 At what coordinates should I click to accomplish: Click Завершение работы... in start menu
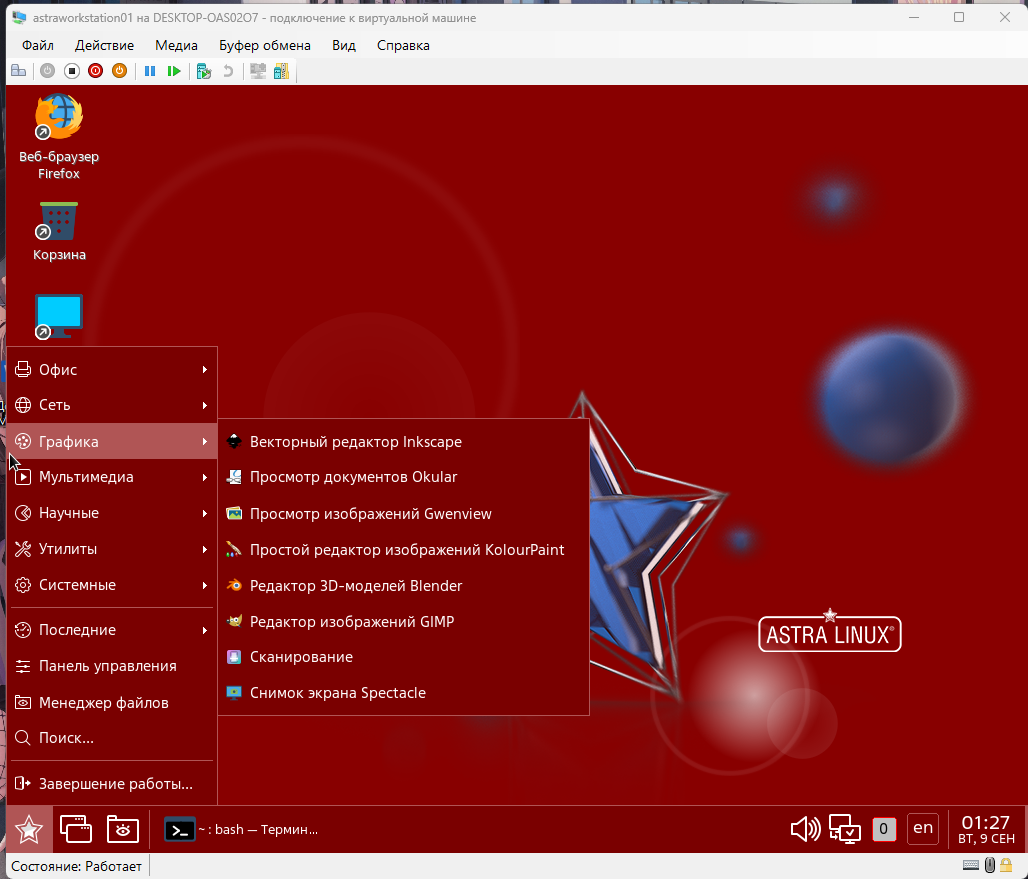(115, 784)
